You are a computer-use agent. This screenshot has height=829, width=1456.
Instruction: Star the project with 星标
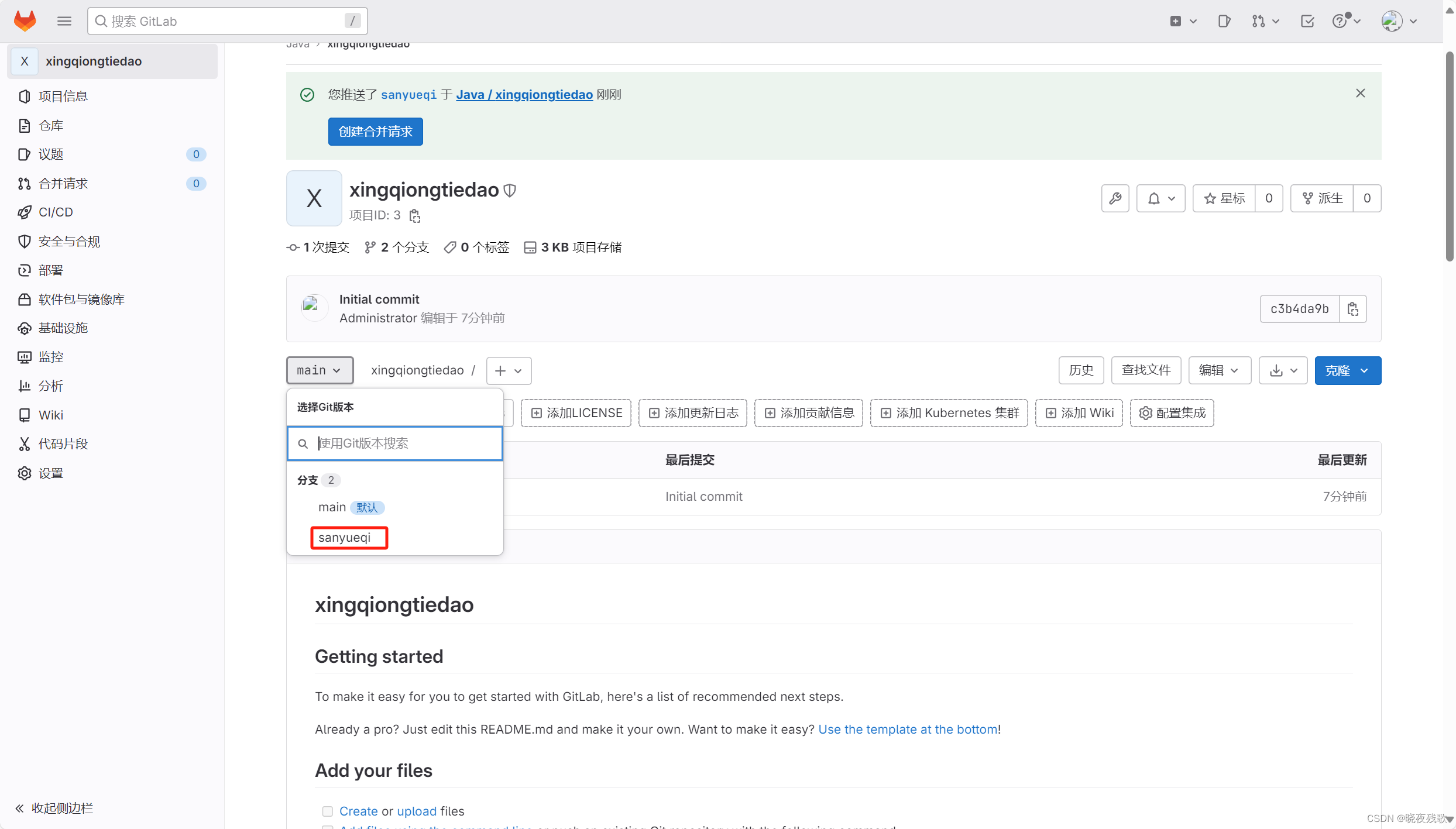pyautogui.click(x=1224, y=198)
